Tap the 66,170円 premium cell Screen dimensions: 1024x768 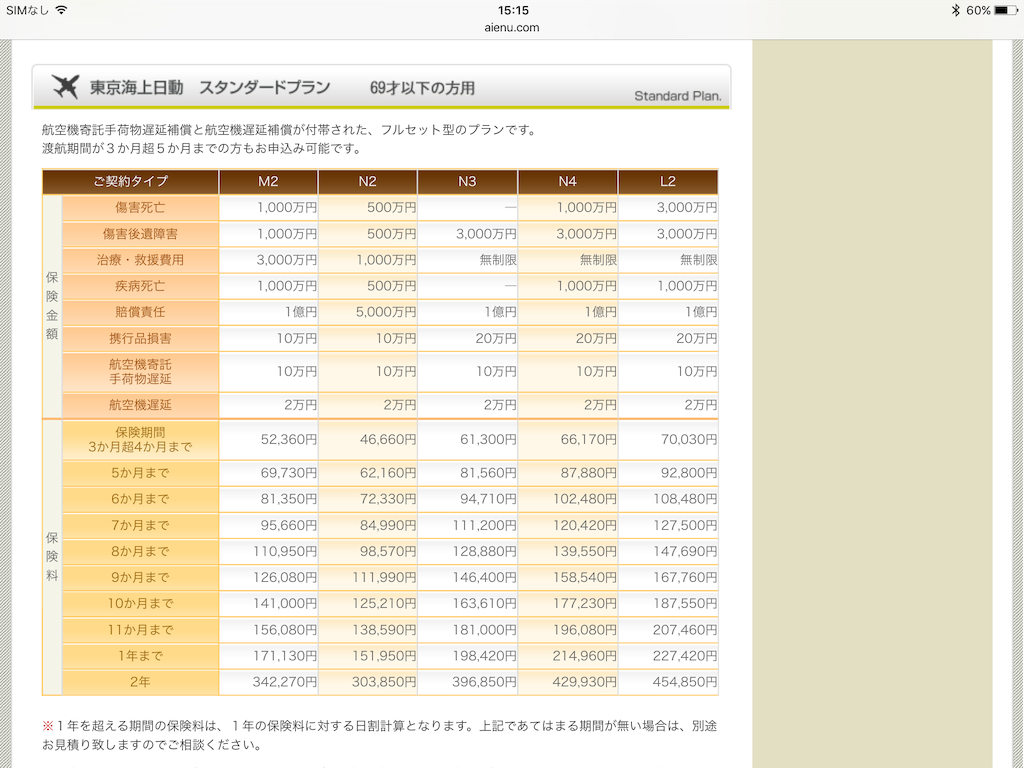pyautogui.click(x=568, y=440)
